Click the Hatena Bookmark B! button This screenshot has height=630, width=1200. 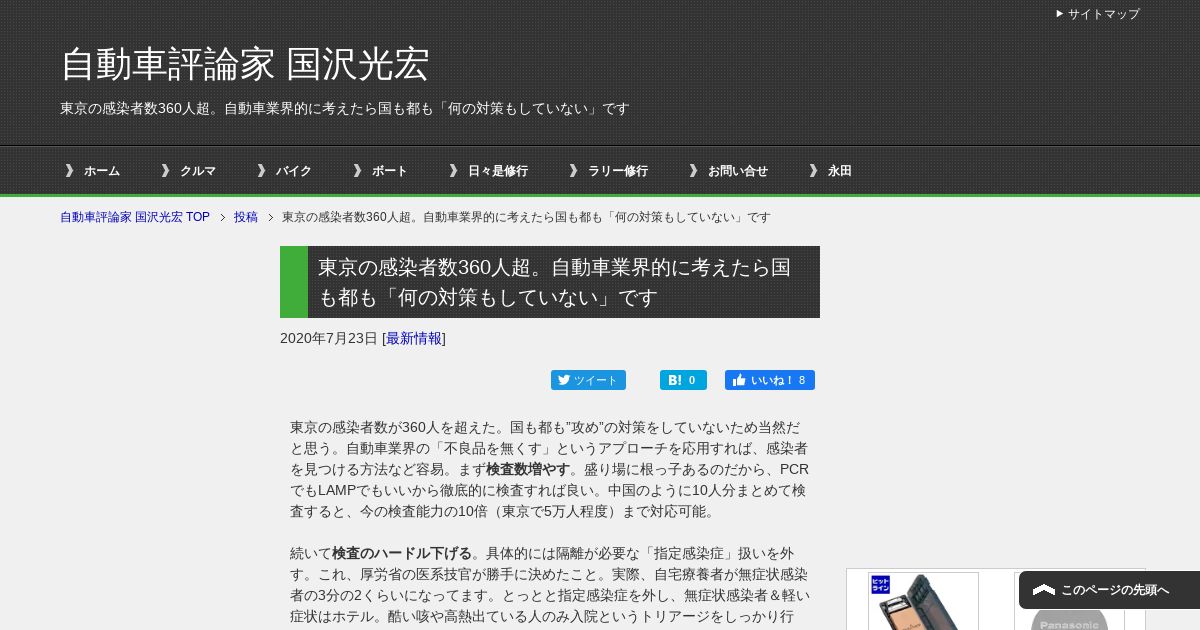click(x=683, y=380)
